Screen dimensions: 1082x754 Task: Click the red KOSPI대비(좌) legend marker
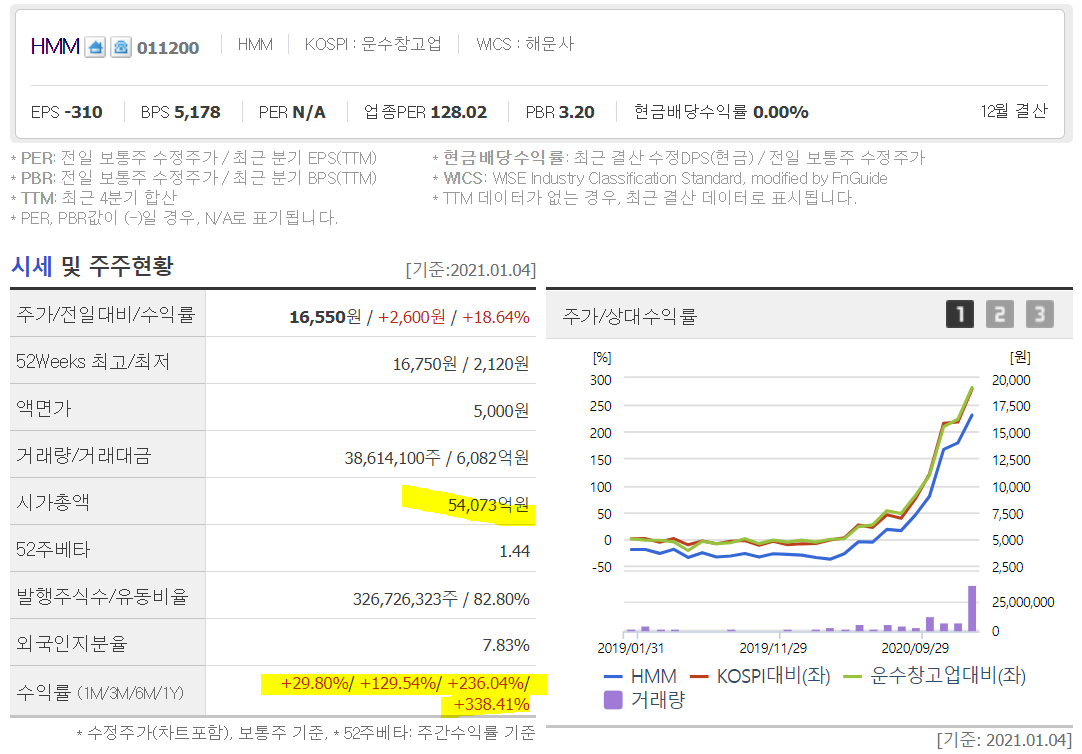[x=700, y=677]
